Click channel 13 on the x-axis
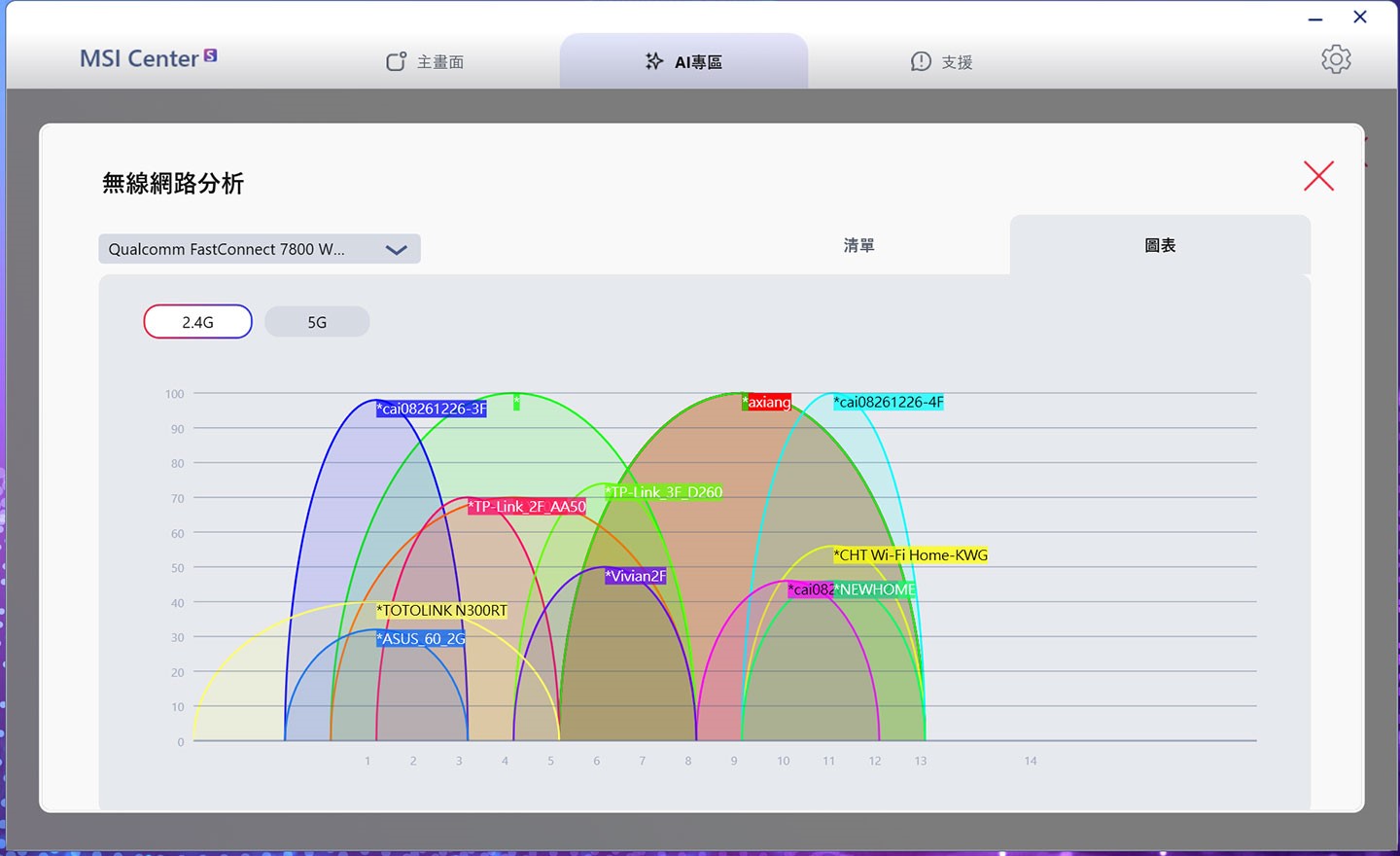The image size is (1400, 856). pyautogui.click(x=920, y=761)
